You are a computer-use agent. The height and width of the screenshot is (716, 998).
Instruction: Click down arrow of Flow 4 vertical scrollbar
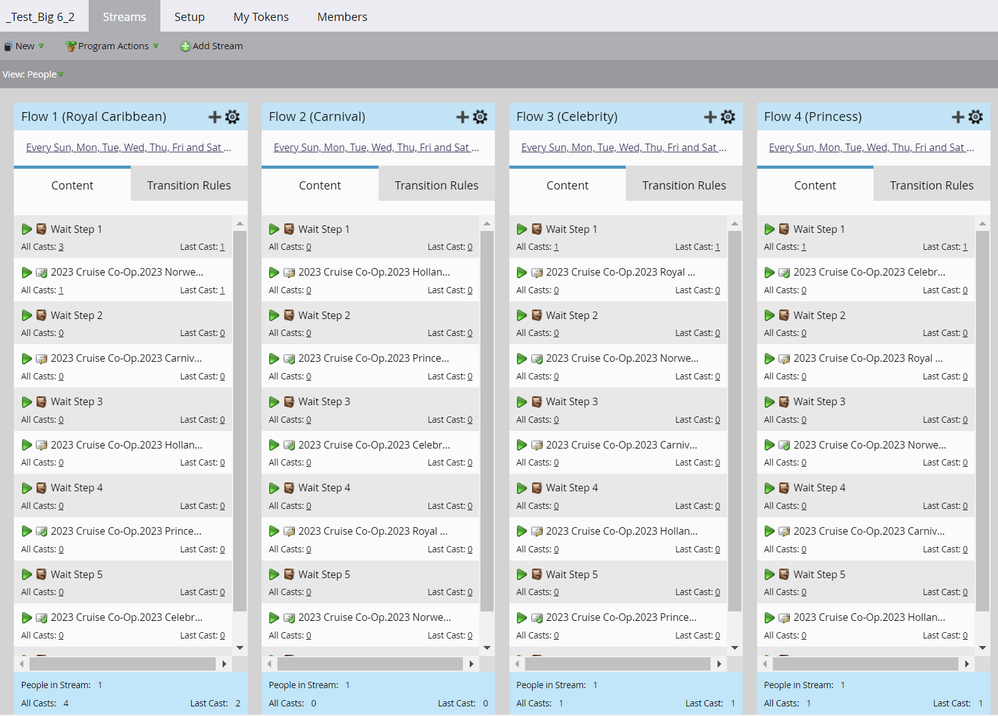tap(982, 648)
